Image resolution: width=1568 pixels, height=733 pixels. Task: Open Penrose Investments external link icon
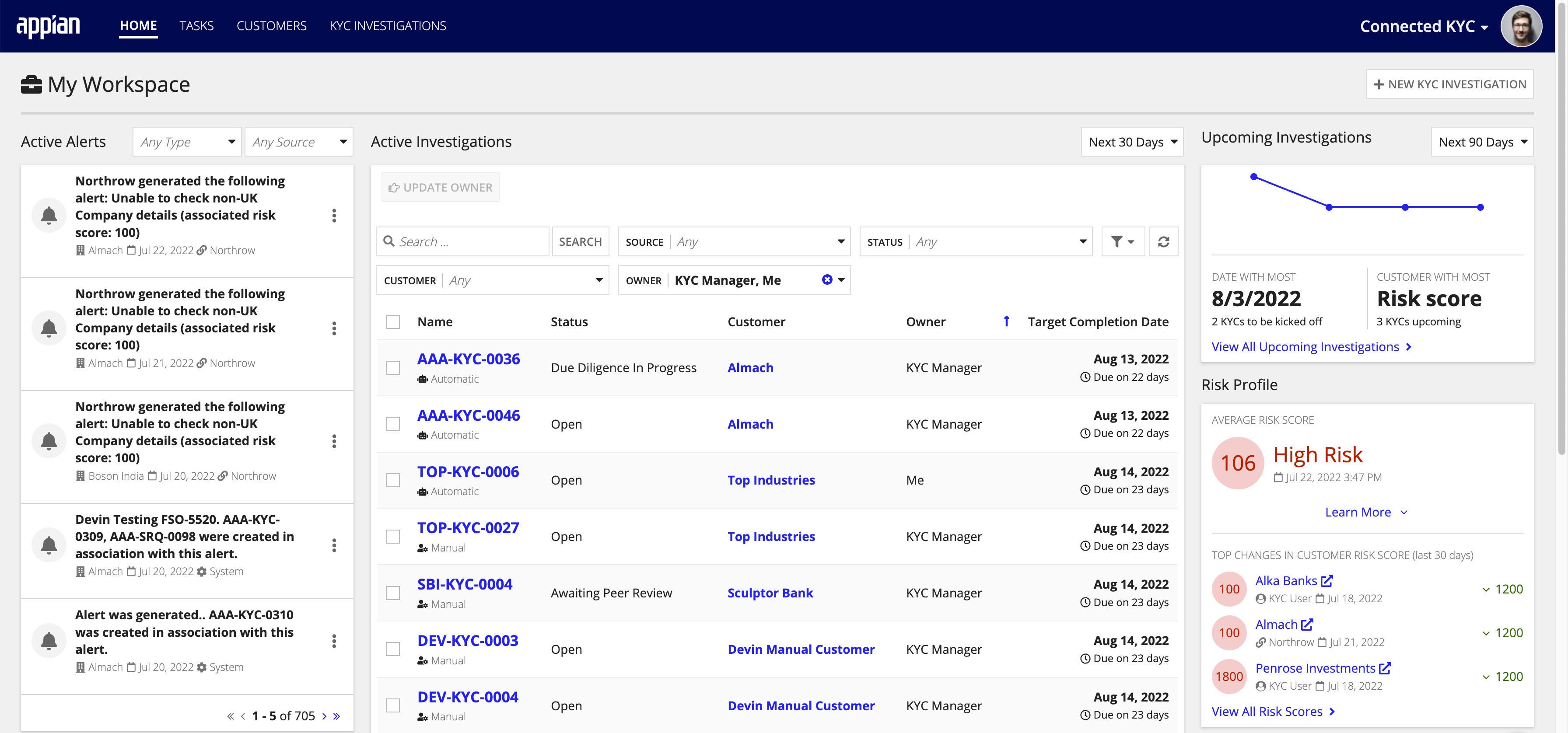1385,668
